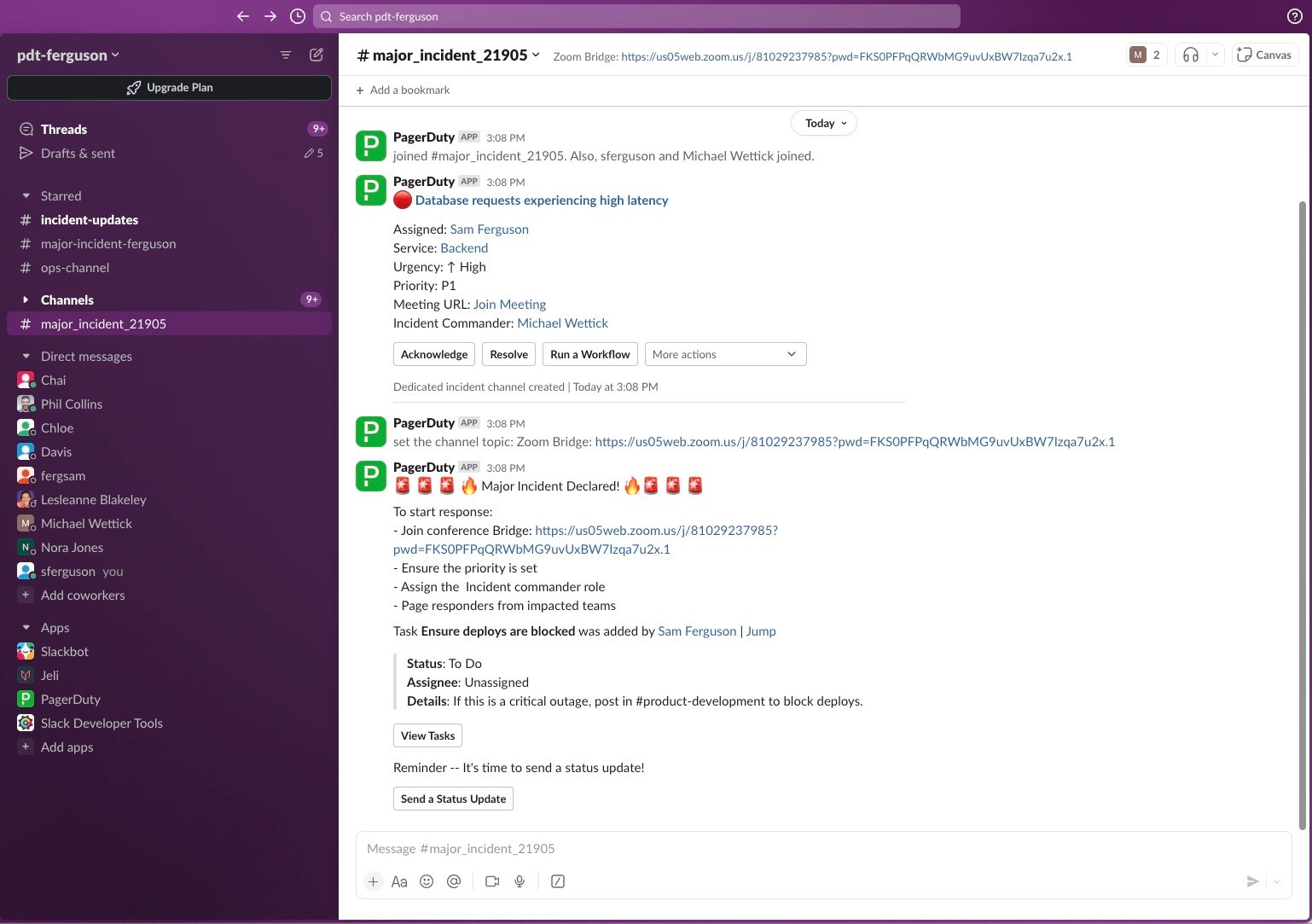Start a huddle with the headphones toggle

(x=1190, y=54)
